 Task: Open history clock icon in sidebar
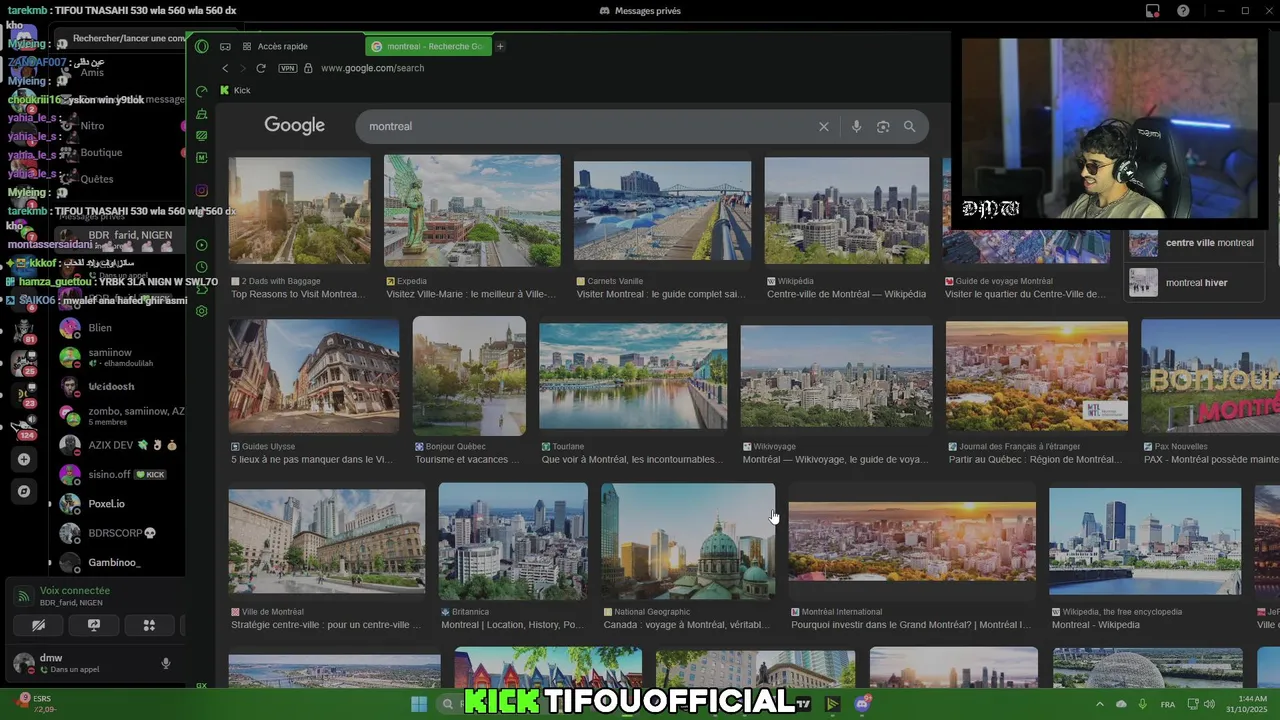202,267
